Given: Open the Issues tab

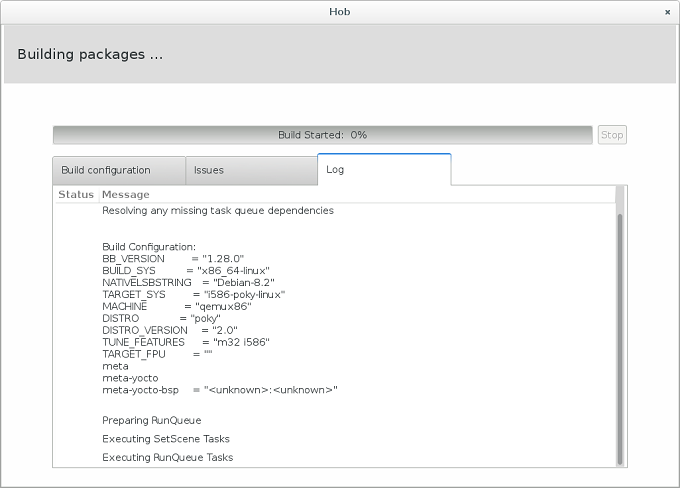Looking at the screenshot, I should (x=251, y=170).
